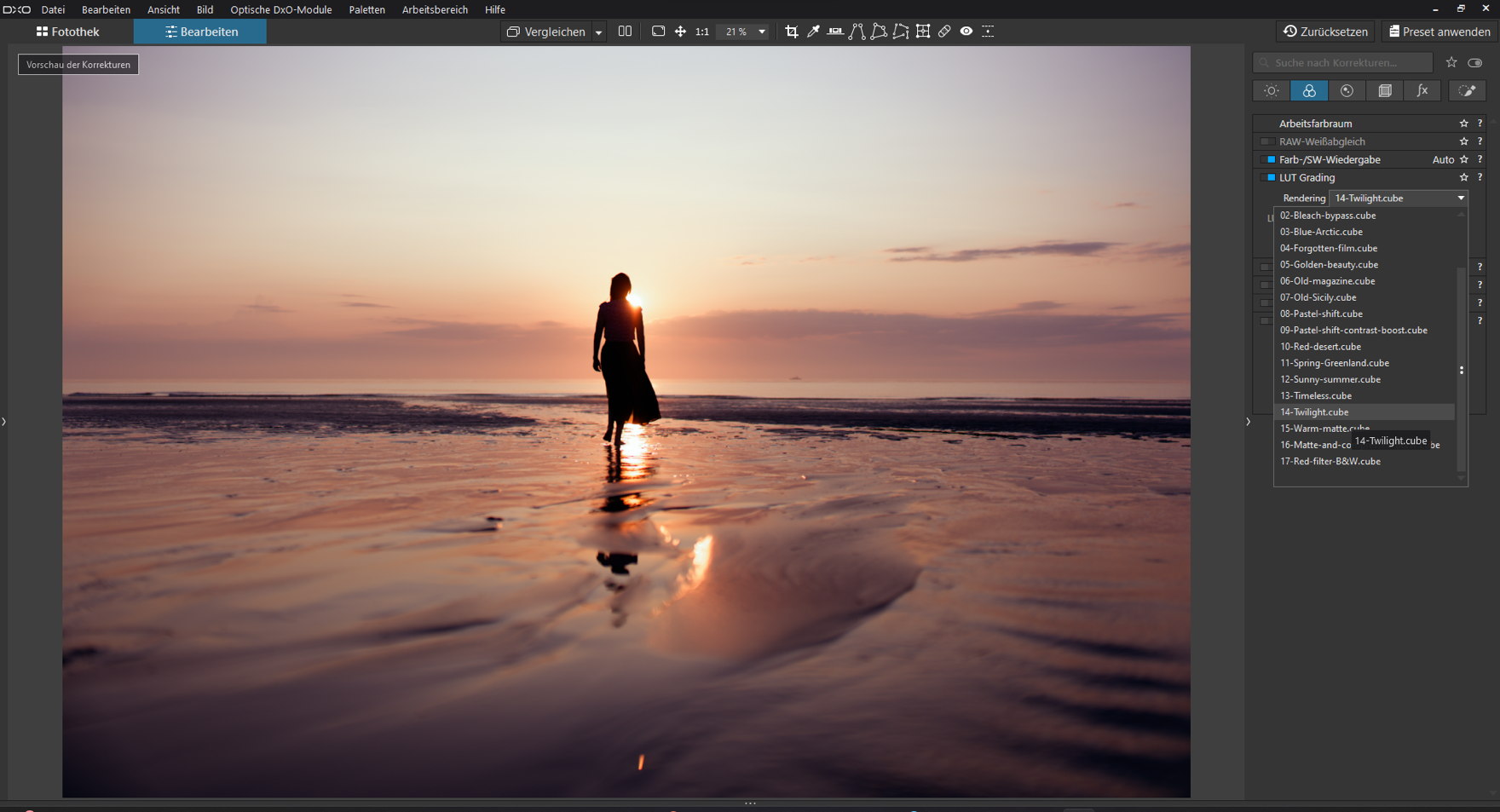Image resolution: width=1500 pixels, height=812 pixels.
Task: Enable the RAW-Weißabgleich switch
Action: tap(1268, 142)
